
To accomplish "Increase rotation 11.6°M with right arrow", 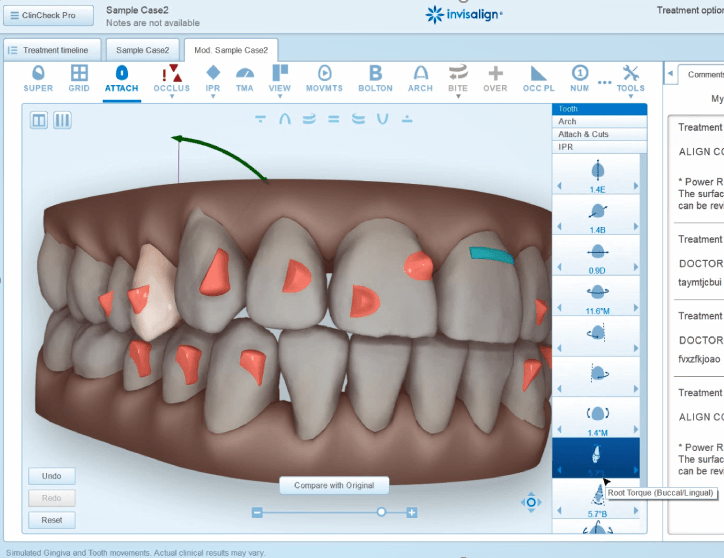I will pos(636,308).
